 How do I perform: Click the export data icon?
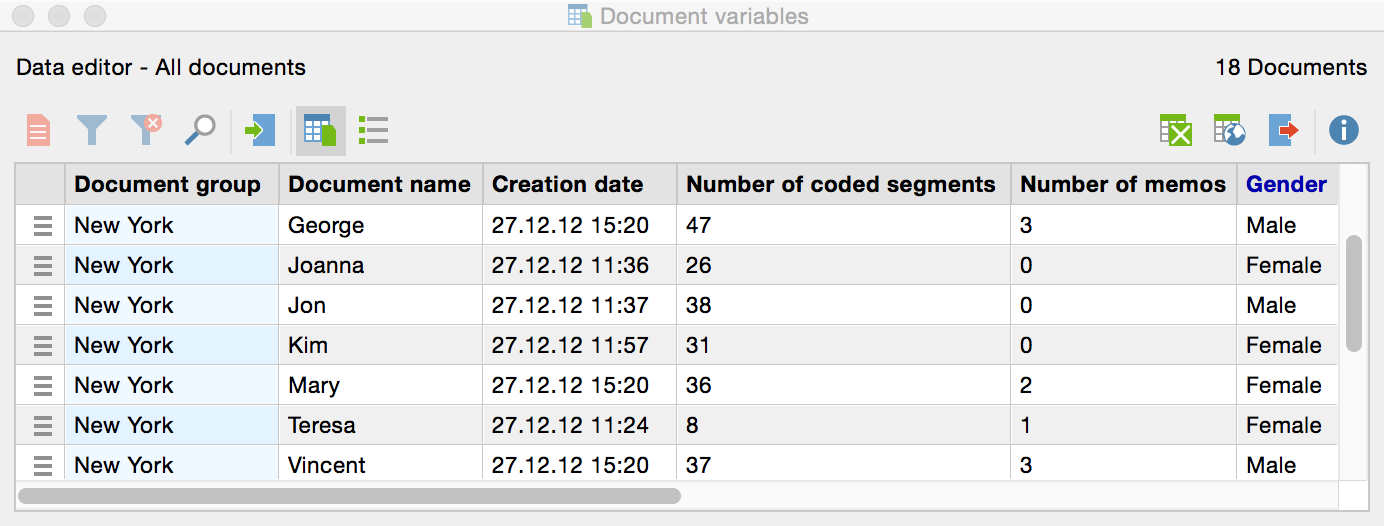1283,130
